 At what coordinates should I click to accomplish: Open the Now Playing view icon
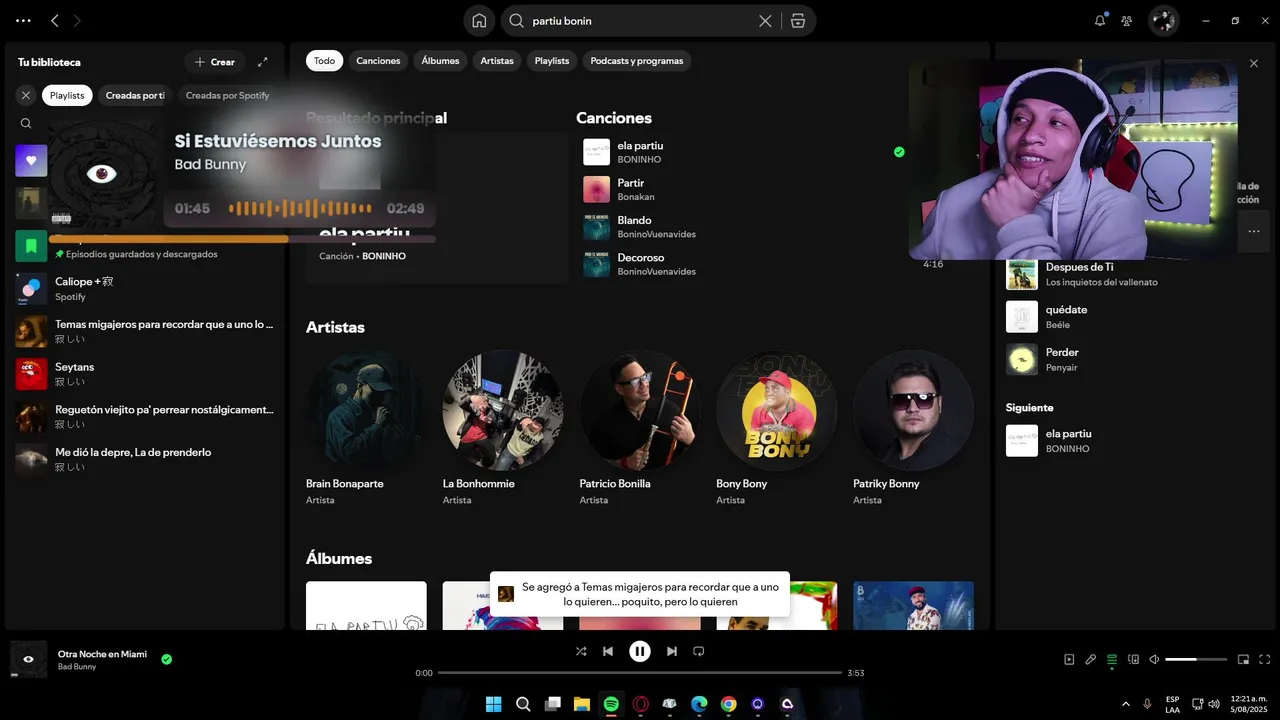(1069, 659)
